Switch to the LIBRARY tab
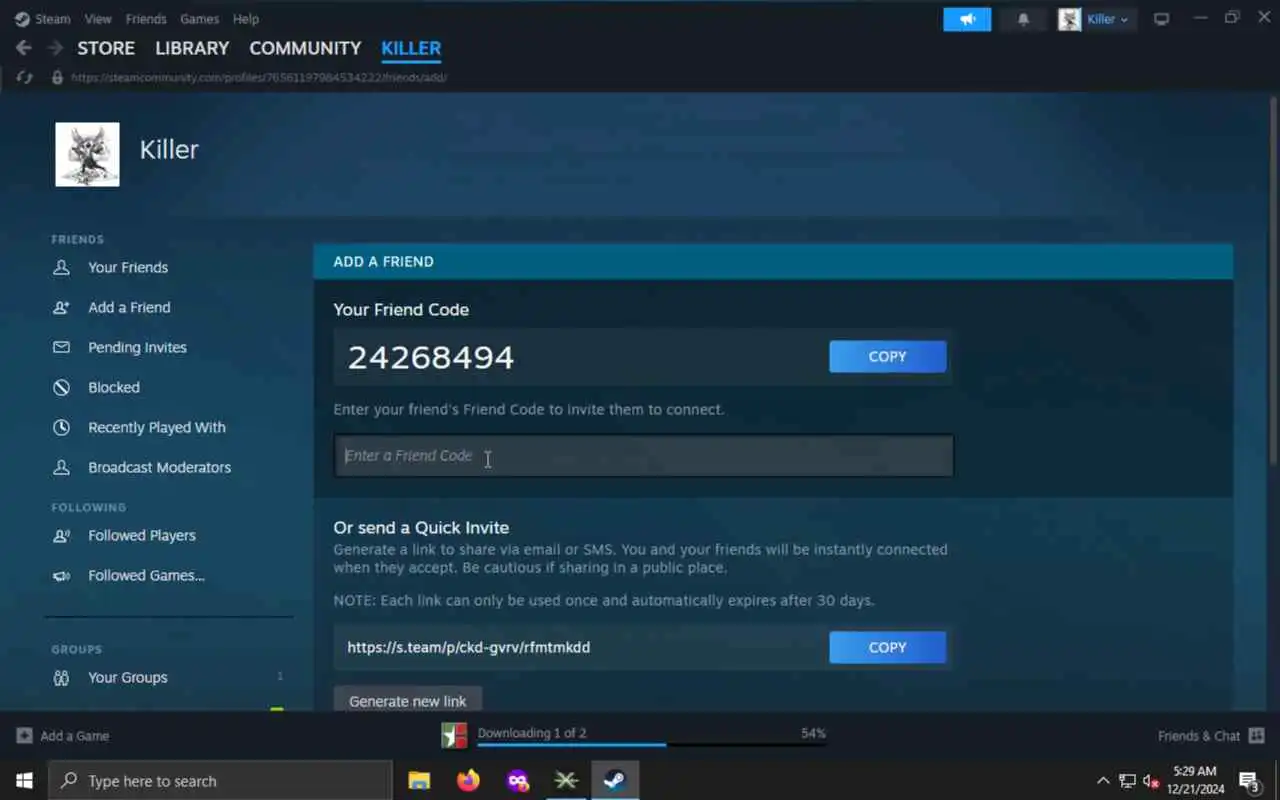1280x800 pixels. click(x=192, y=48)
